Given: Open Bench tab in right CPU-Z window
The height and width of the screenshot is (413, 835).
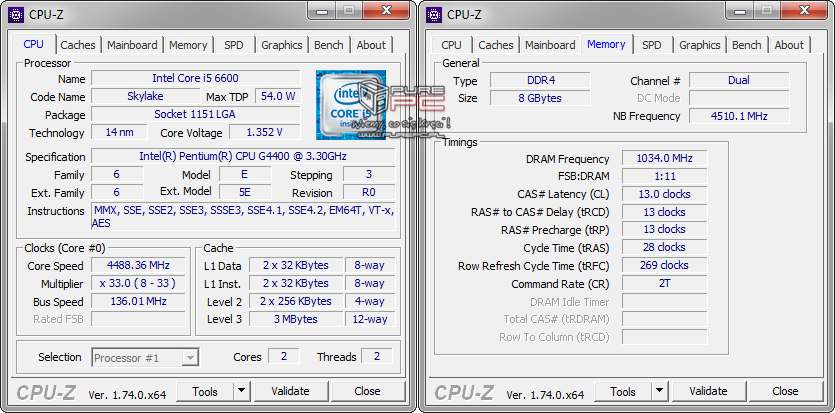Looking at the screenshot, I should pos(747,45).
